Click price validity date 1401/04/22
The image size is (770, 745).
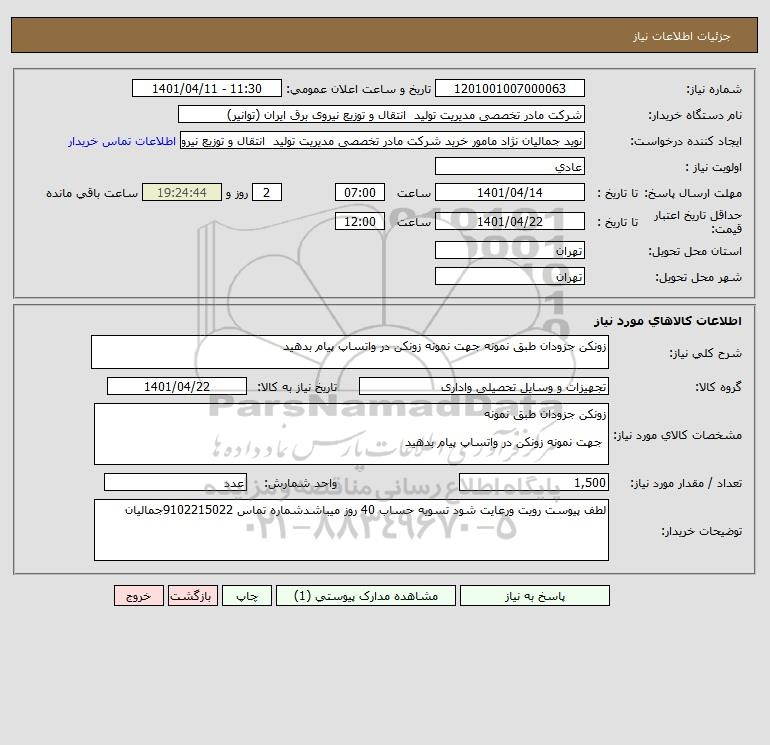[x=510, y=221]
